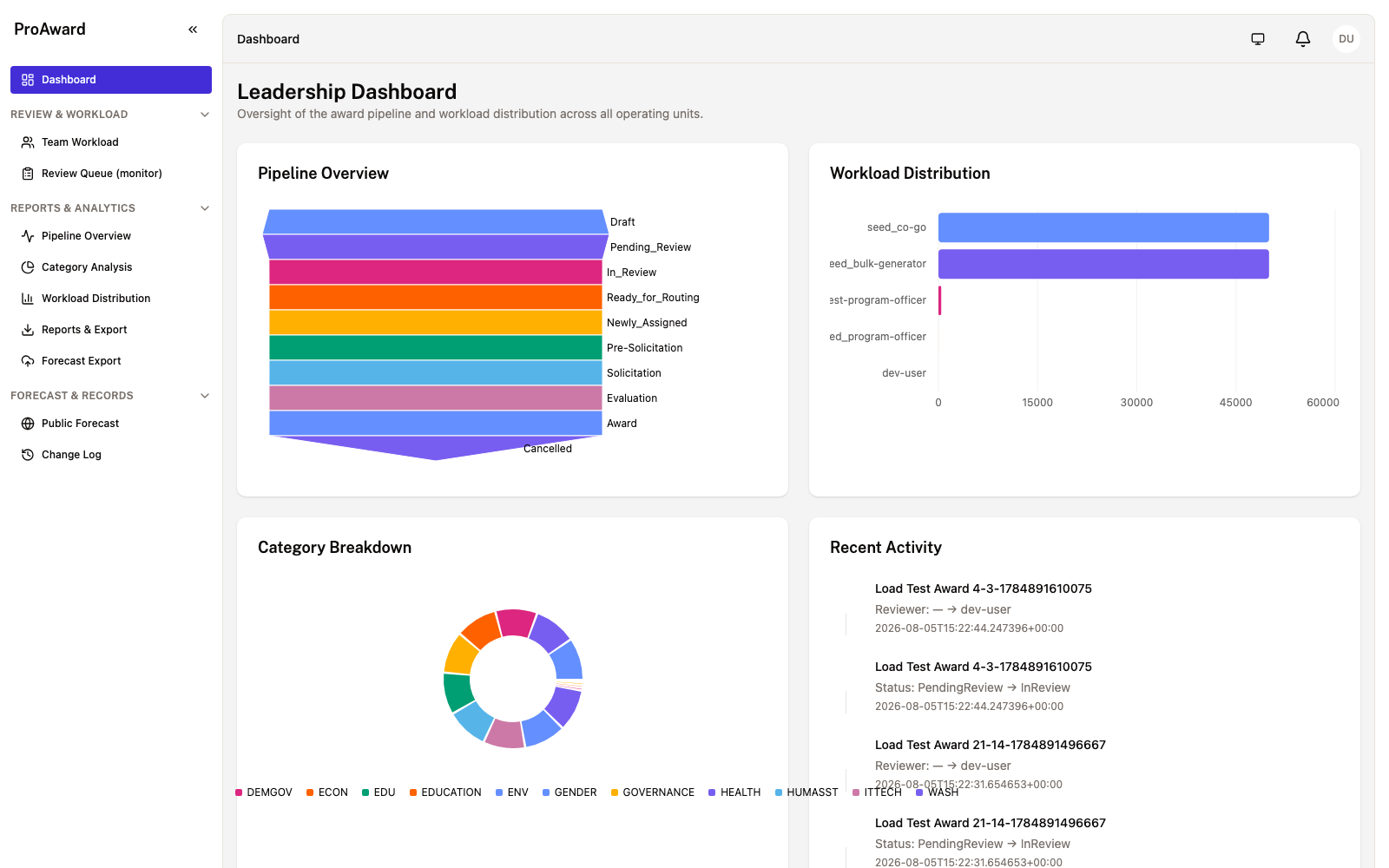Click the Pre-Solicitation green funnel segment

tap(436, 347)
